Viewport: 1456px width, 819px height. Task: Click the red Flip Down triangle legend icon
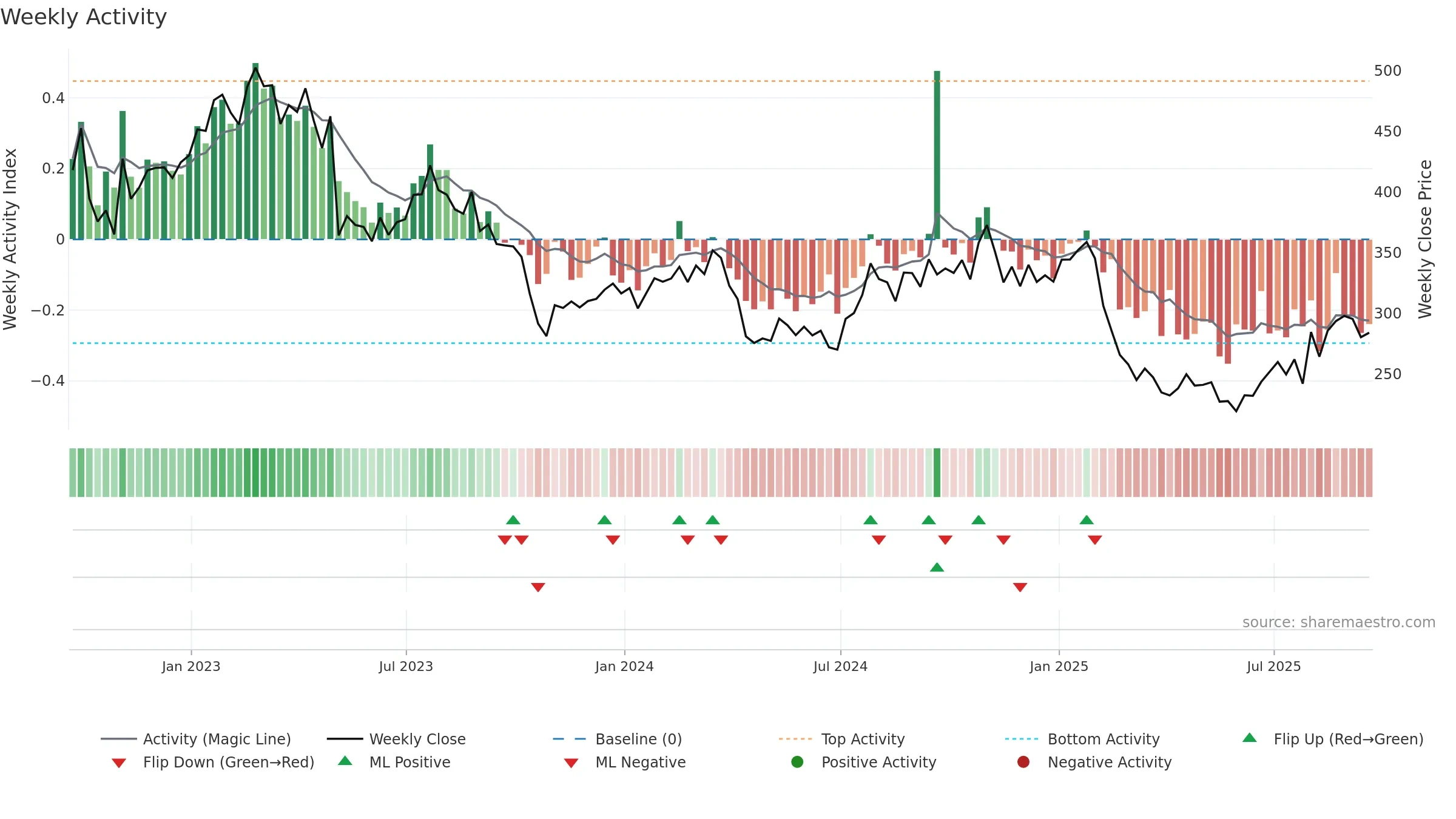[119, 763]
